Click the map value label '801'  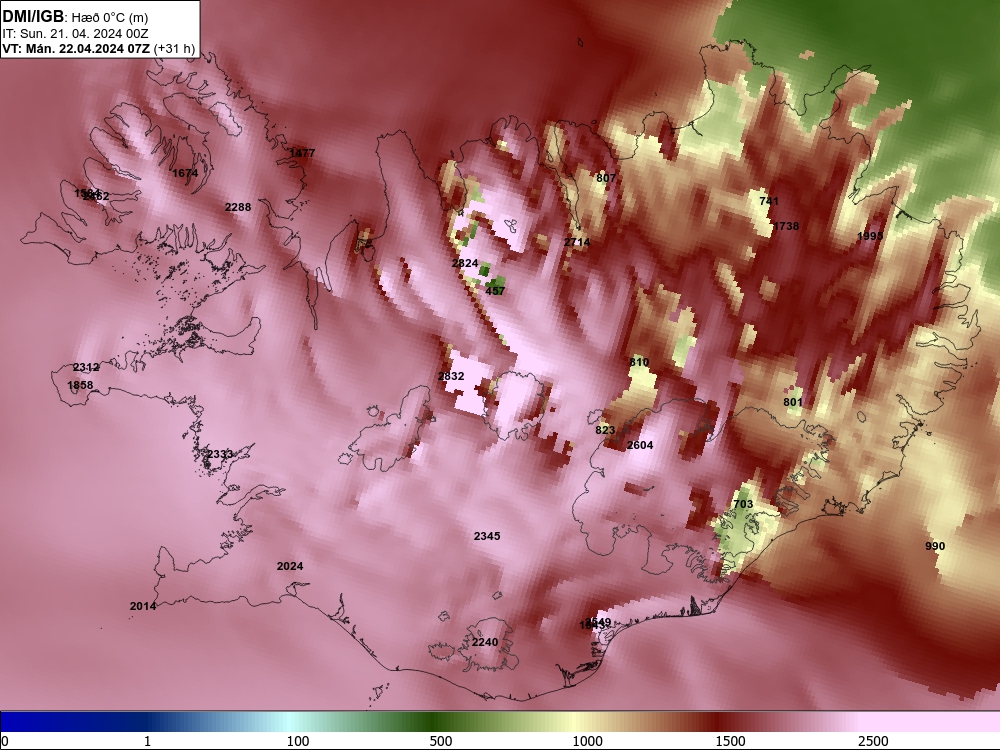pyautogui.click(x=793, y=402)
